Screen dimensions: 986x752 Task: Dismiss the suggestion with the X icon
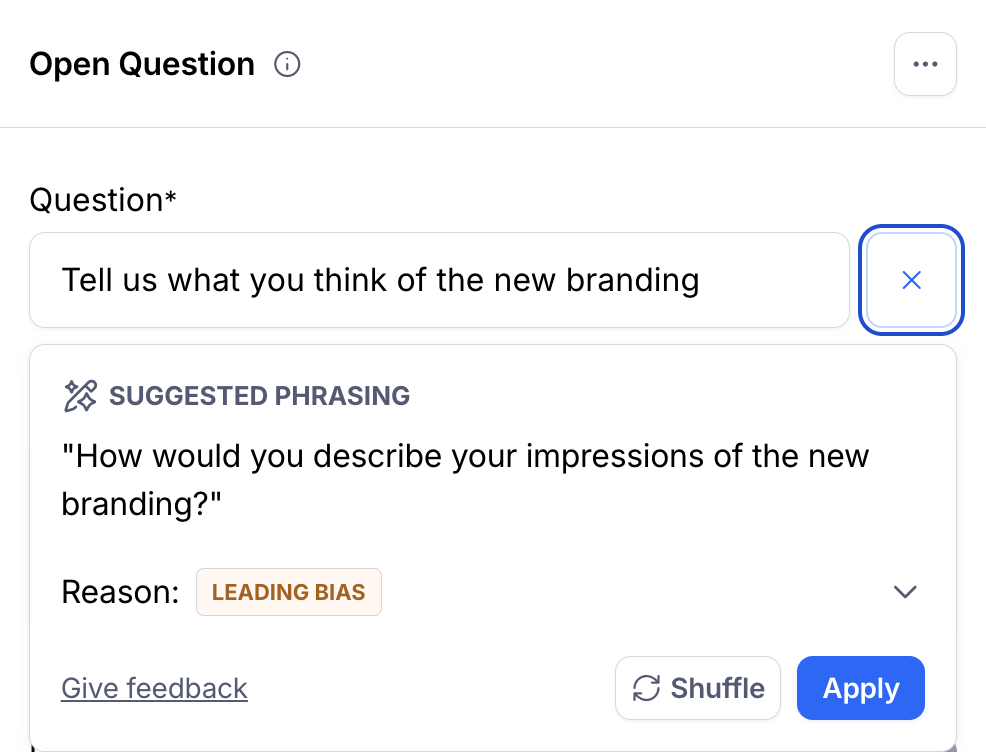click(911, 280)
